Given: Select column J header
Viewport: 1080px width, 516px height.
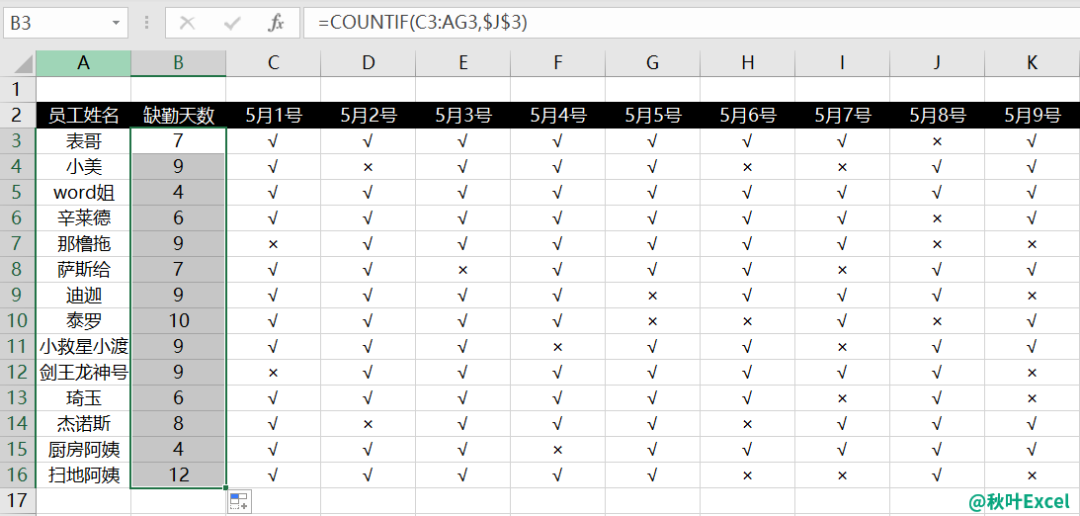Looking at the screenshot, I should pos(937,63).
